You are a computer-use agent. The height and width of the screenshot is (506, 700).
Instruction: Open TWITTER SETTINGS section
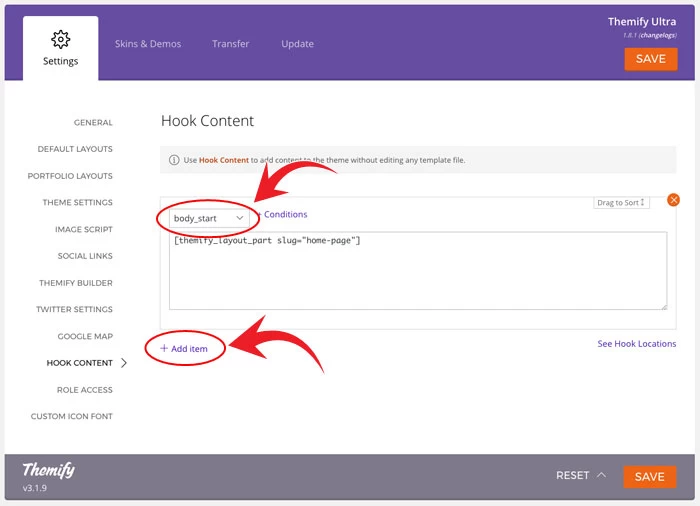click(74, 309)
